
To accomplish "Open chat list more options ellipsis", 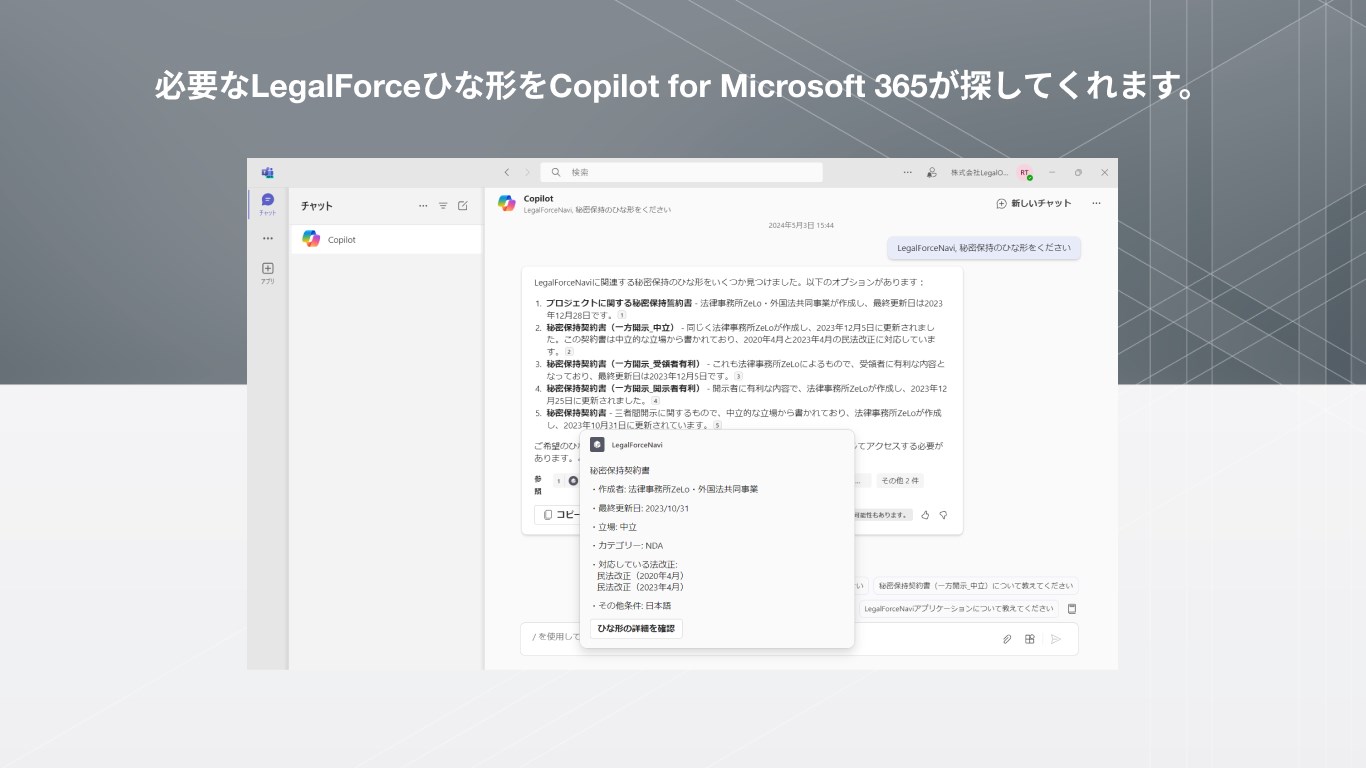I will click(423, 206).
